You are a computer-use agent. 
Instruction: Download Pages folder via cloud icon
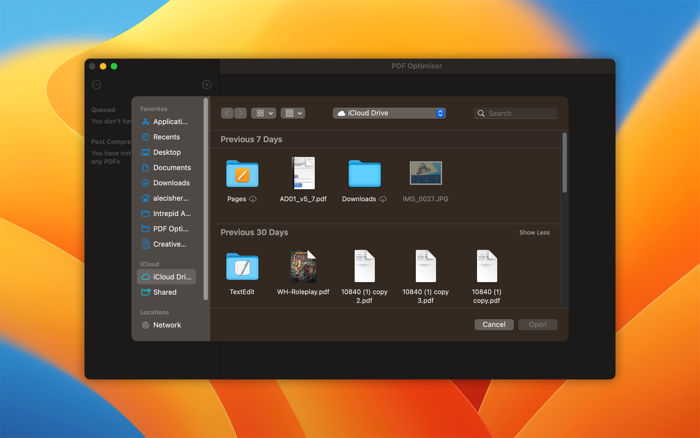(x=253, y=199)
